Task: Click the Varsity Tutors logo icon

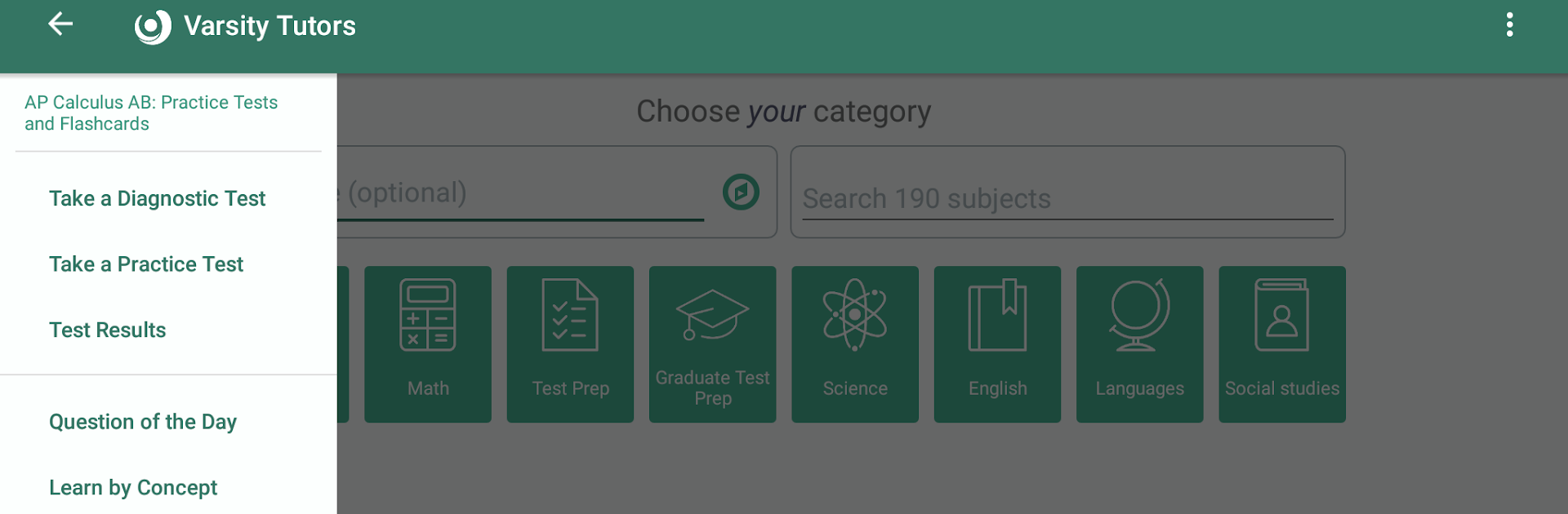Action: pos(153,26)
